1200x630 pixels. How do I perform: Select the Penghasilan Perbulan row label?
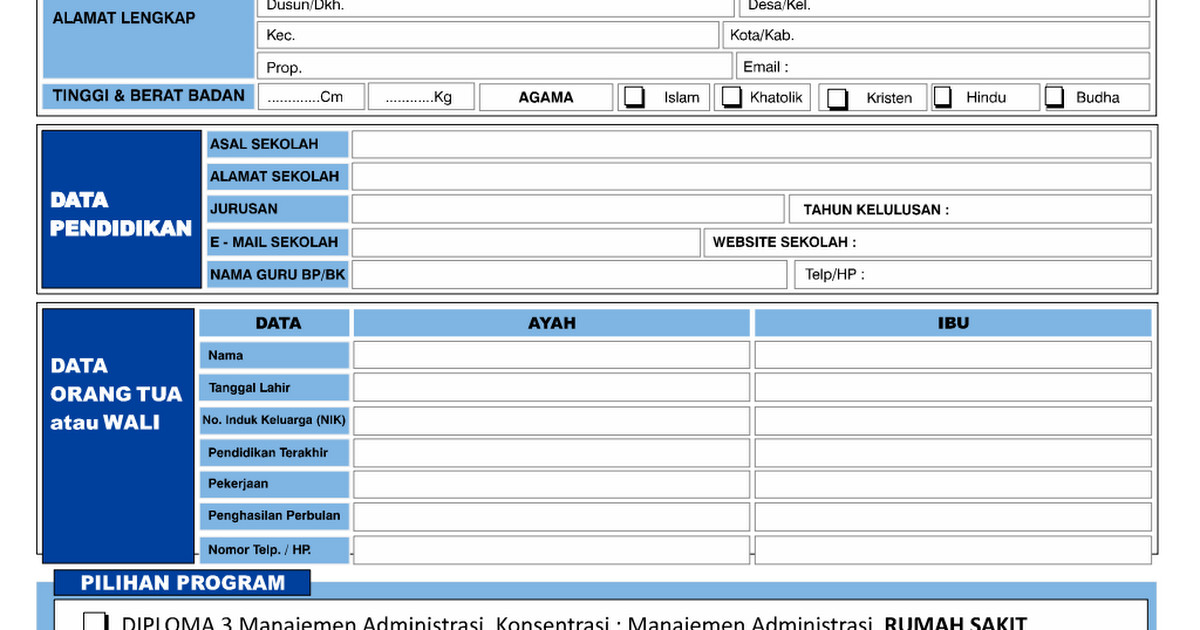pos(274,516)
